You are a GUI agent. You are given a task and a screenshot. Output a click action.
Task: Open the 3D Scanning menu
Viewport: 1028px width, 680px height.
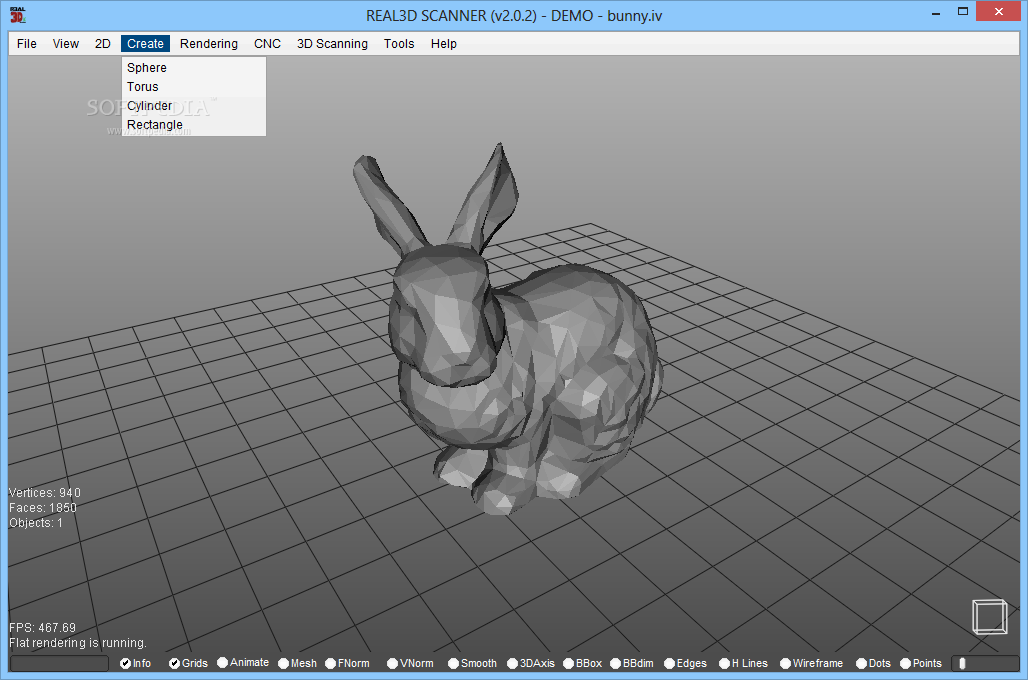coord(332,44)
